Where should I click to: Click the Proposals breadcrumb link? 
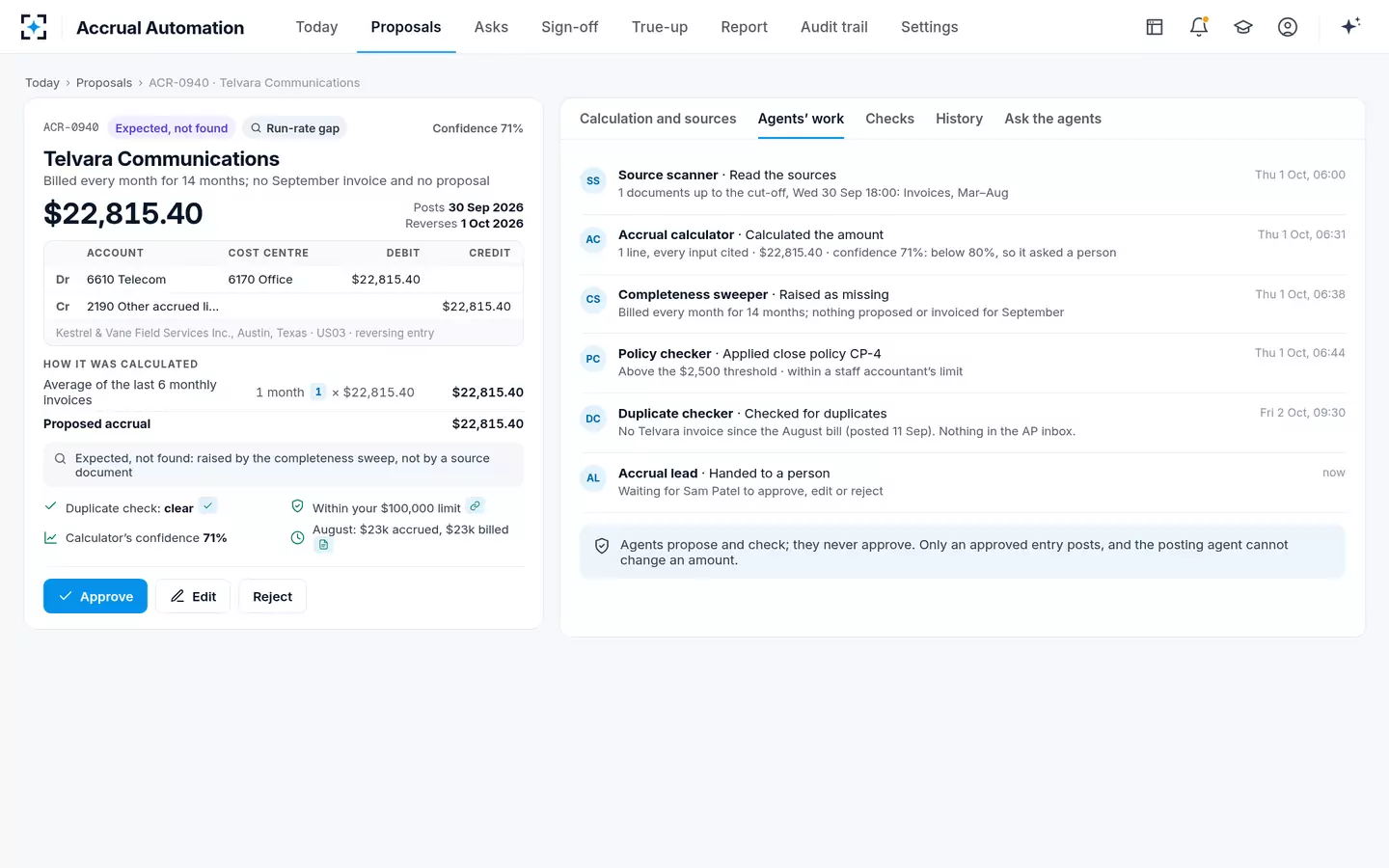104,83
